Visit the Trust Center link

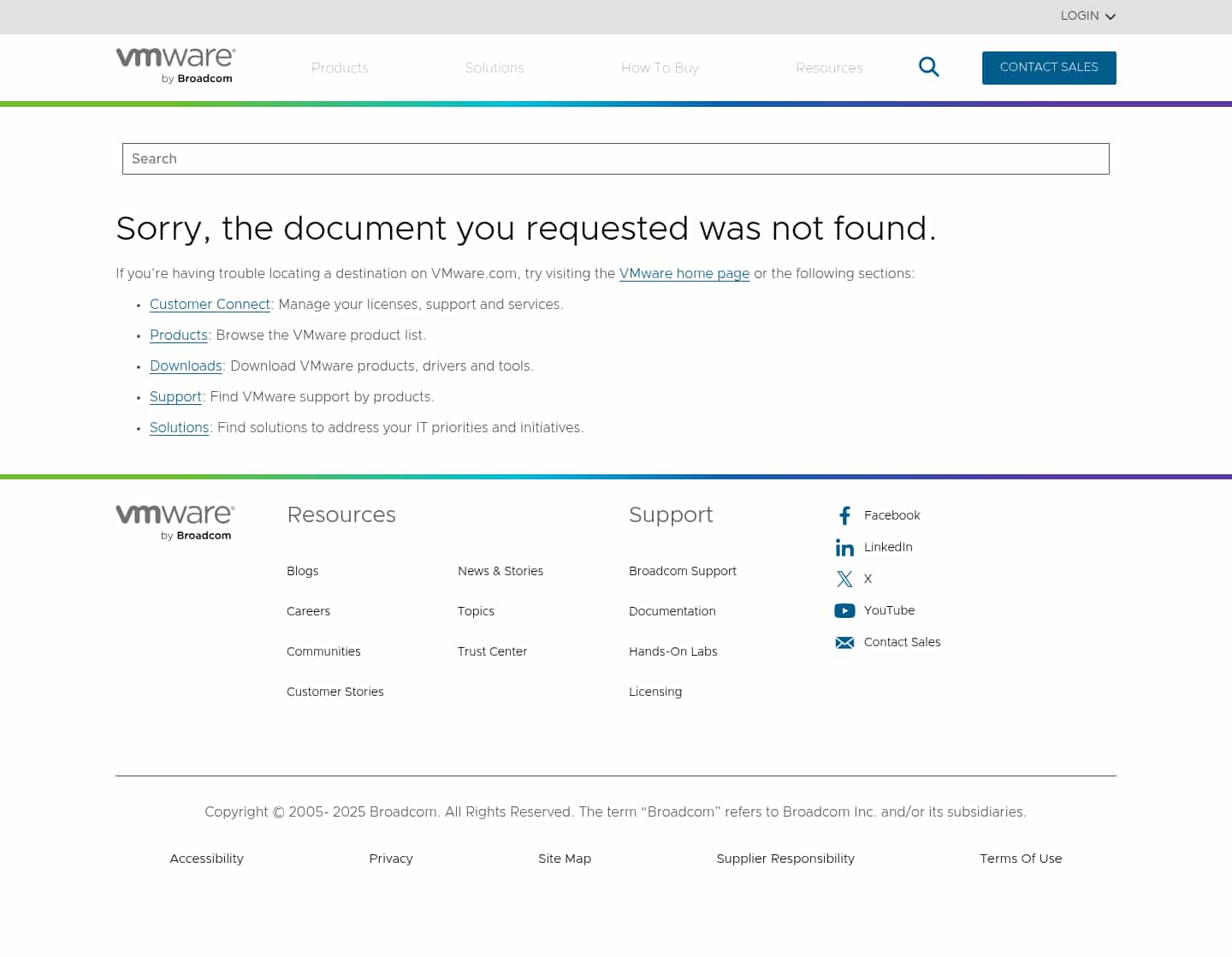(x=492, y=651)
